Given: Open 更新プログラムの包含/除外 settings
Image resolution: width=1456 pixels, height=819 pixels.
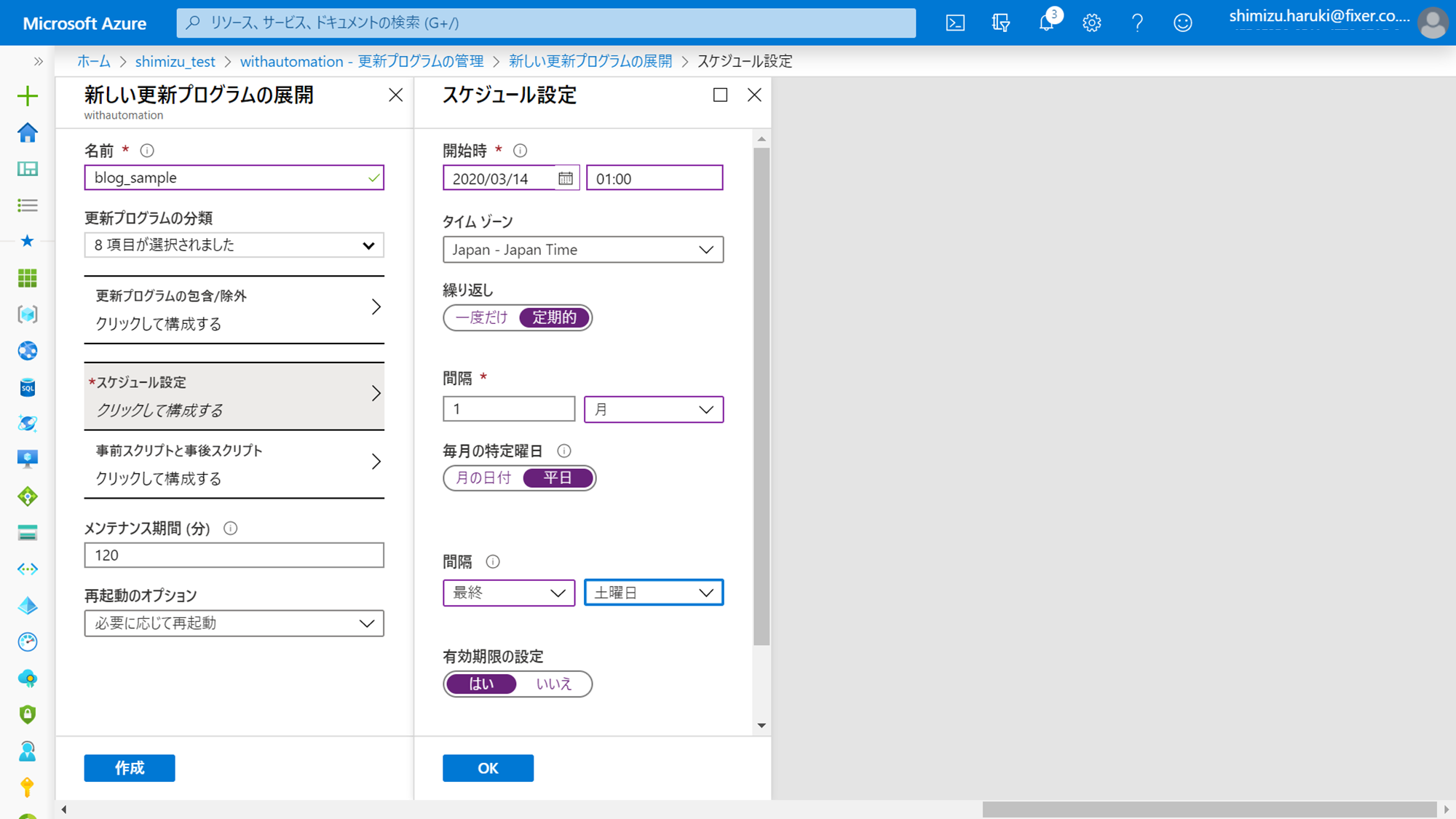Looking at the screenshot, I should coord(234,309).
